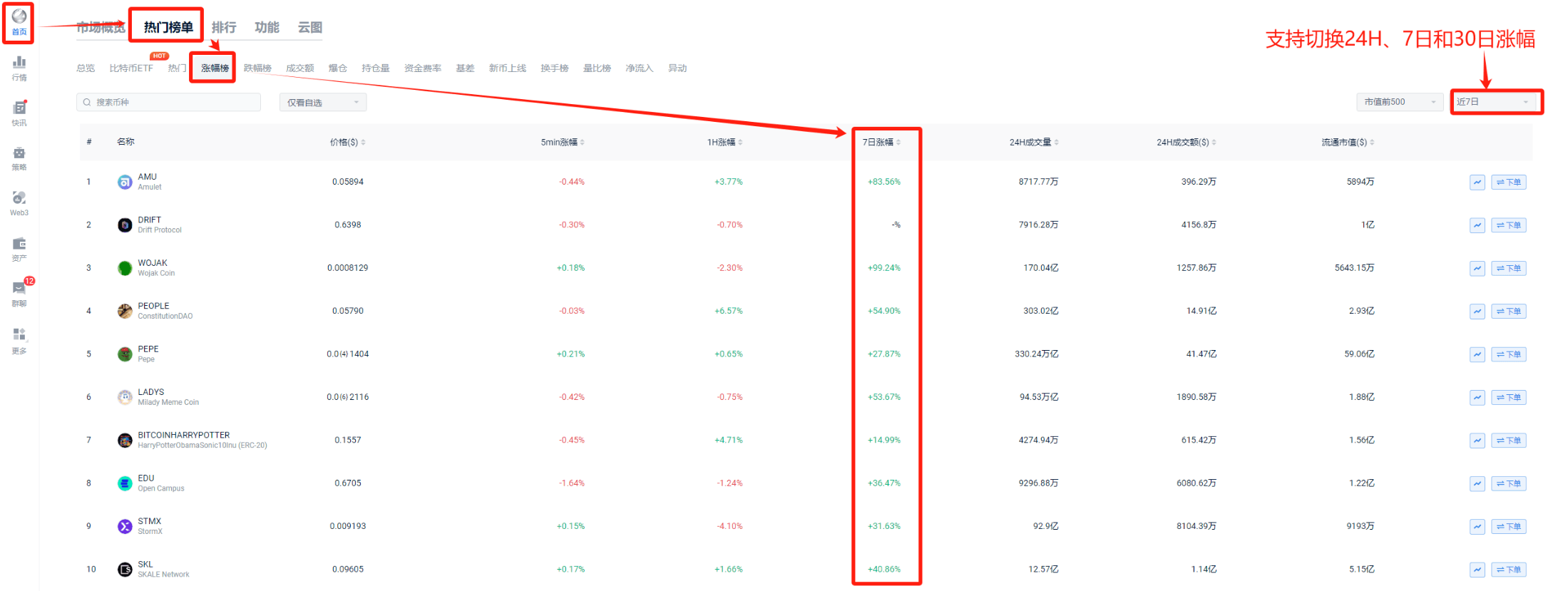Click 下单 in the PEPE row
The height and width of the screenshot is (591, 1568).
1509,354
